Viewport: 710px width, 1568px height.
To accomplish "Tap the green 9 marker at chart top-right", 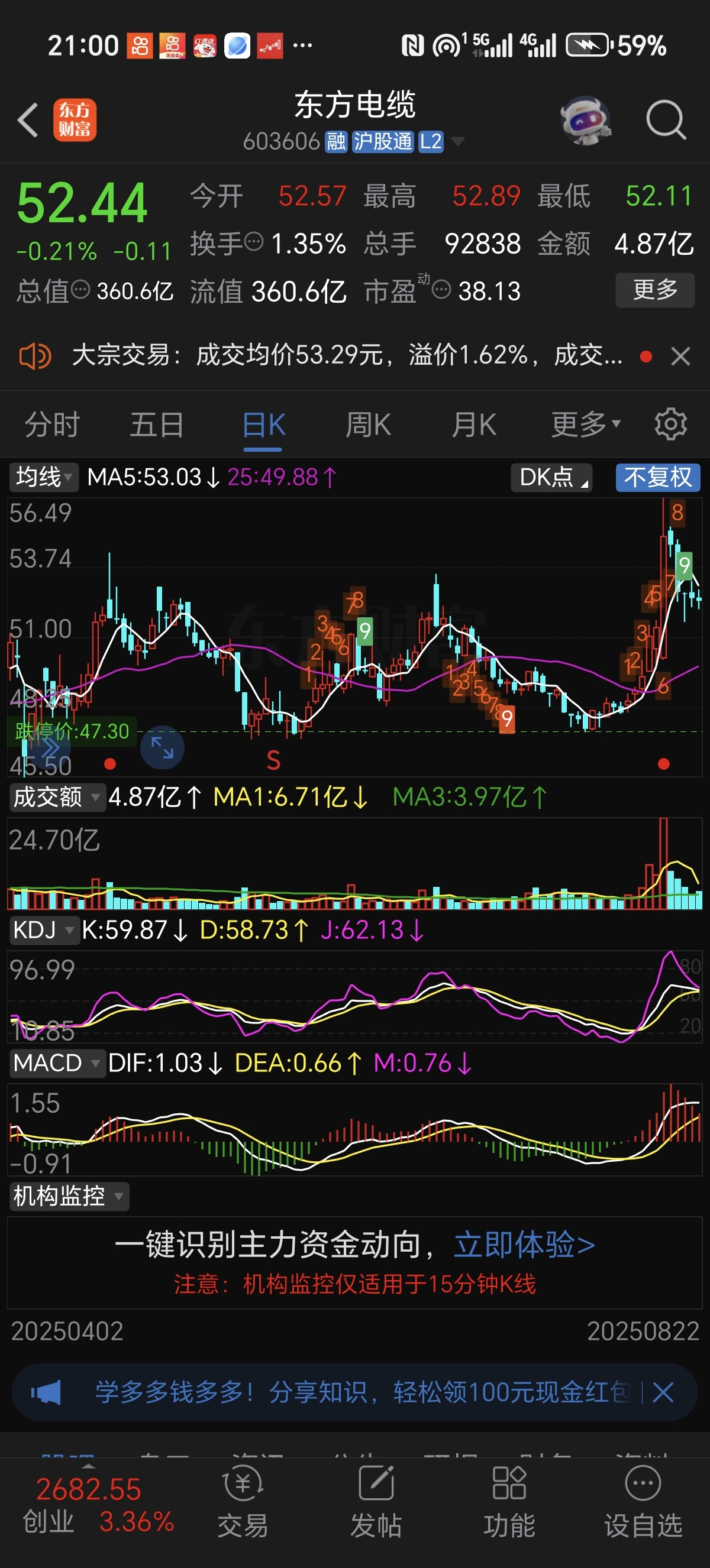I will (685, 565).
